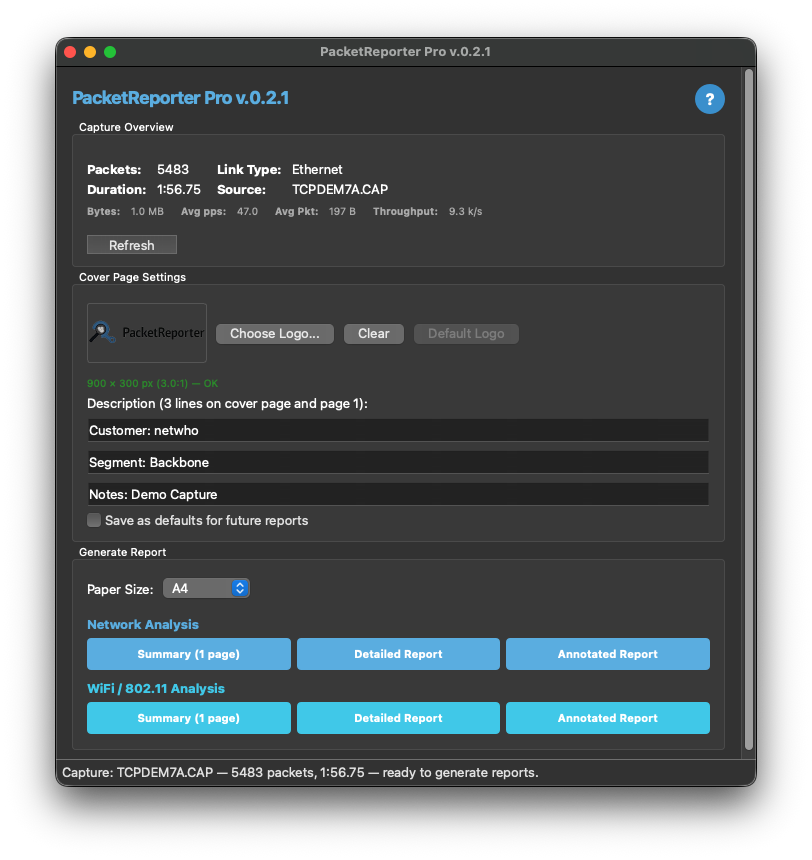Click the Link Type value Ethernet

point(317,169)
